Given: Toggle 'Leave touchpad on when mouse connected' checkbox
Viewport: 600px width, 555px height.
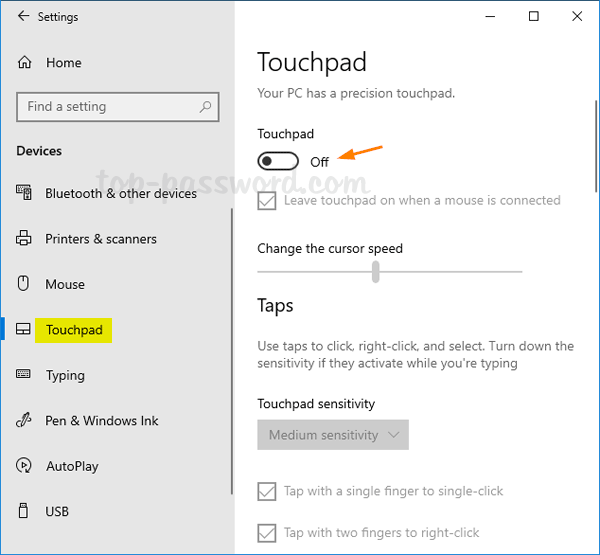Looking at the screenshot, I should pyautogui.click(x=267, y=201).
